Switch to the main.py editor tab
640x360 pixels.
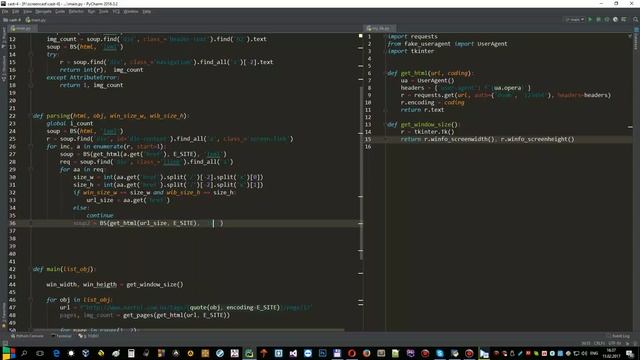click(x=22, y=28)
